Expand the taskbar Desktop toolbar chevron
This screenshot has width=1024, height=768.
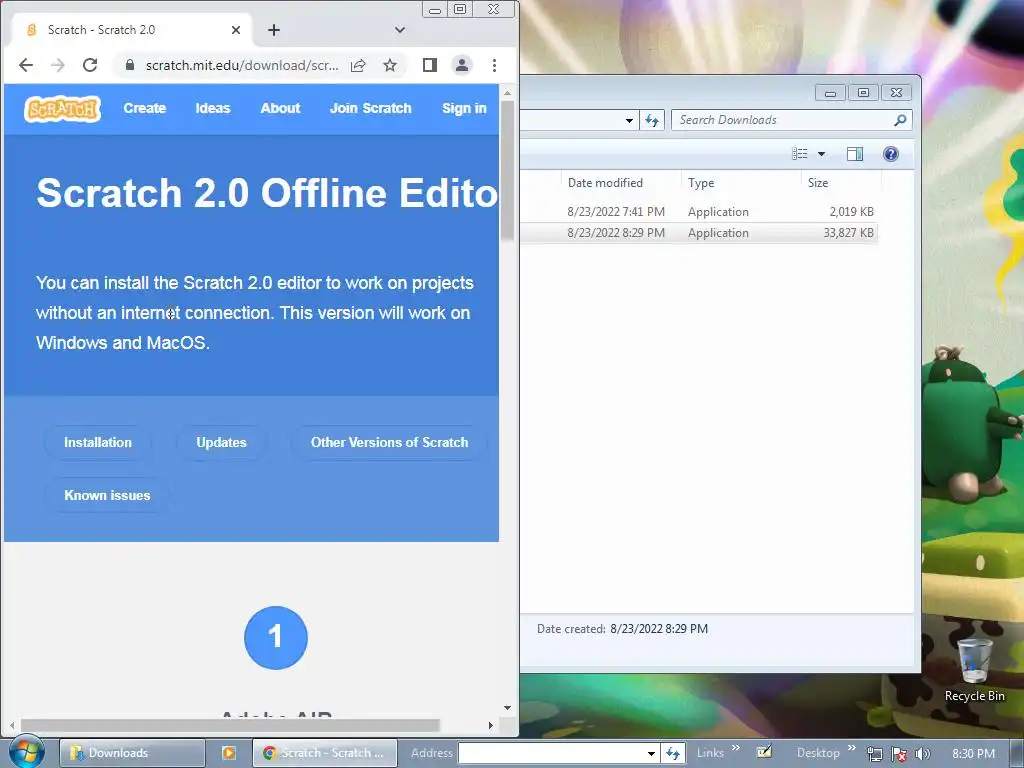coord(852,748)
